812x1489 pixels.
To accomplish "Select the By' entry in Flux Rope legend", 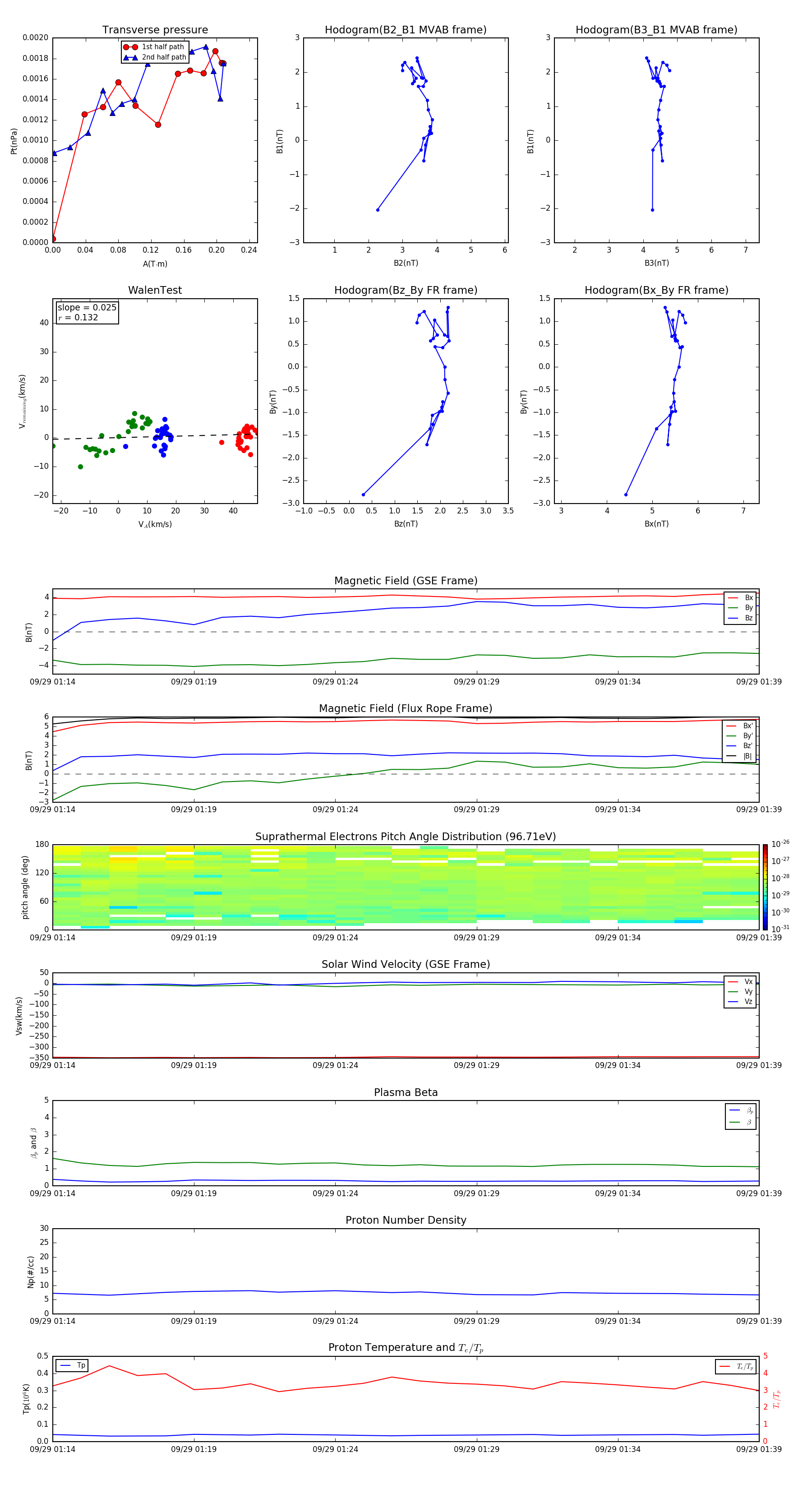I will click(740, 736).
